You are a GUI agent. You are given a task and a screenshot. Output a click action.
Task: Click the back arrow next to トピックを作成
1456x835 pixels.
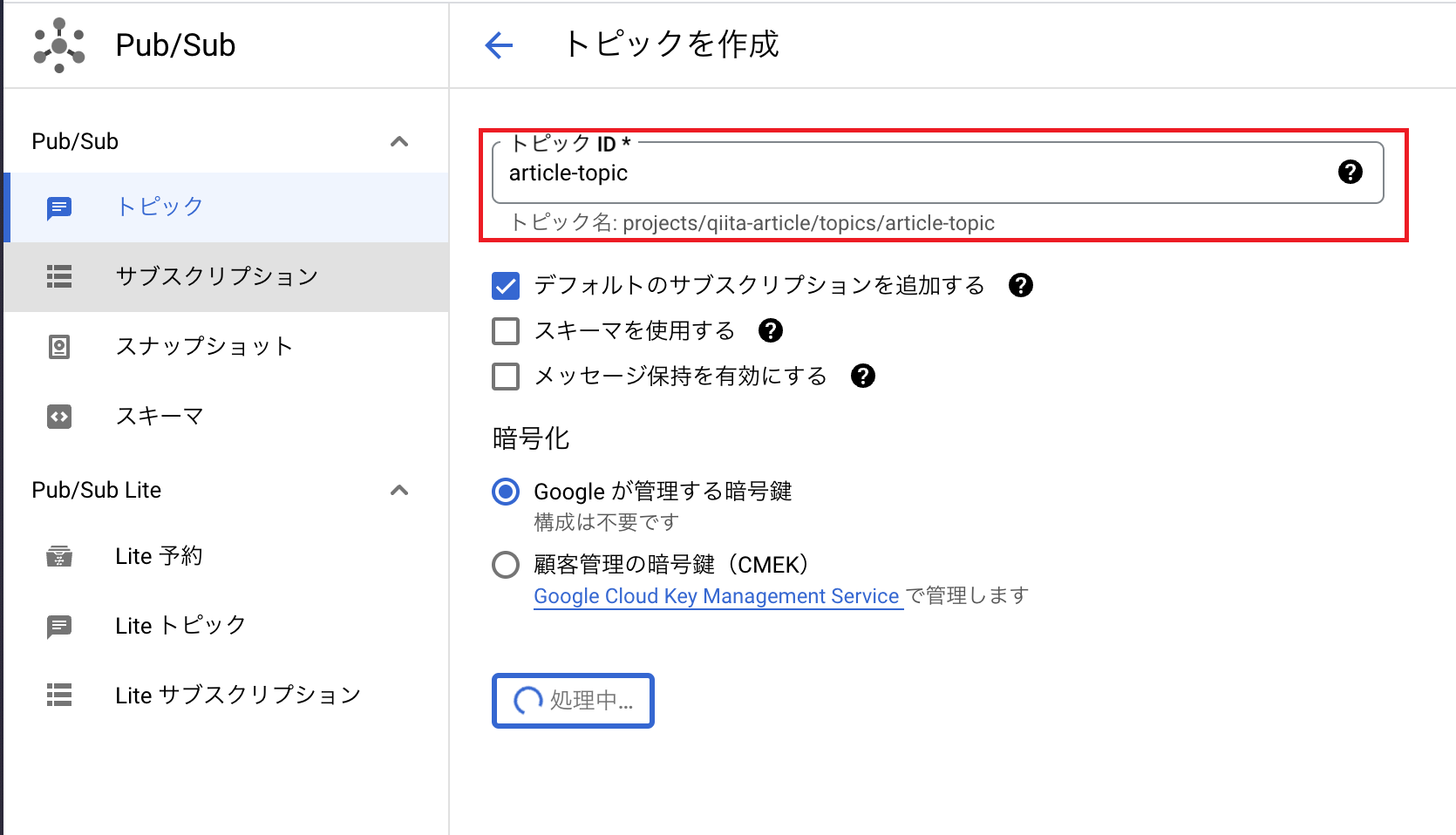pyautogui.click(x=499, y=45)
